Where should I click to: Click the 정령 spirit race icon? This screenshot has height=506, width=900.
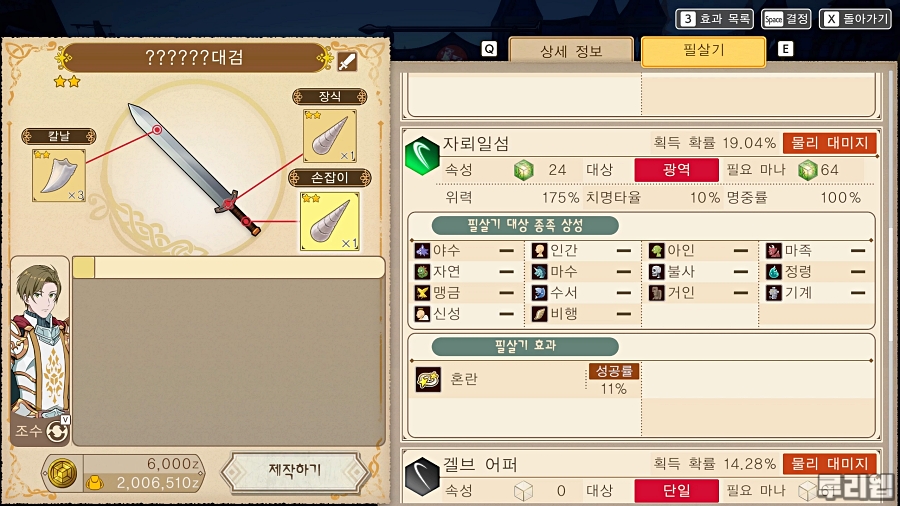point(774,271)
